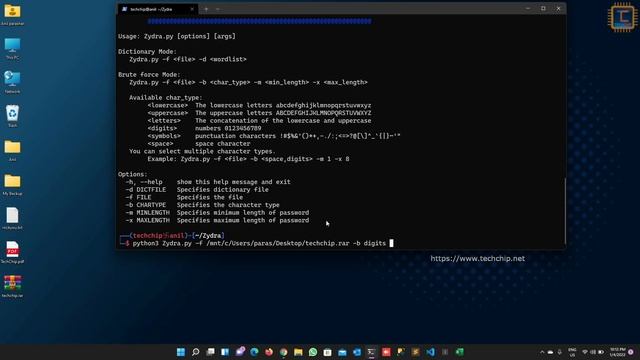Switch to the Terminal taskbar icon
Image resolution: width=640 pixels, height=360 pixels.
click(x=371, y=352)
